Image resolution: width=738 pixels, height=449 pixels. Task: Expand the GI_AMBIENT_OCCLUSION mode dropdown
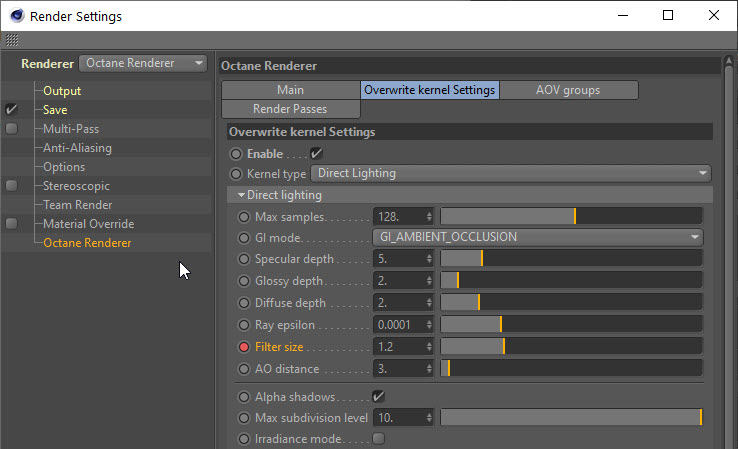[538, 238]
